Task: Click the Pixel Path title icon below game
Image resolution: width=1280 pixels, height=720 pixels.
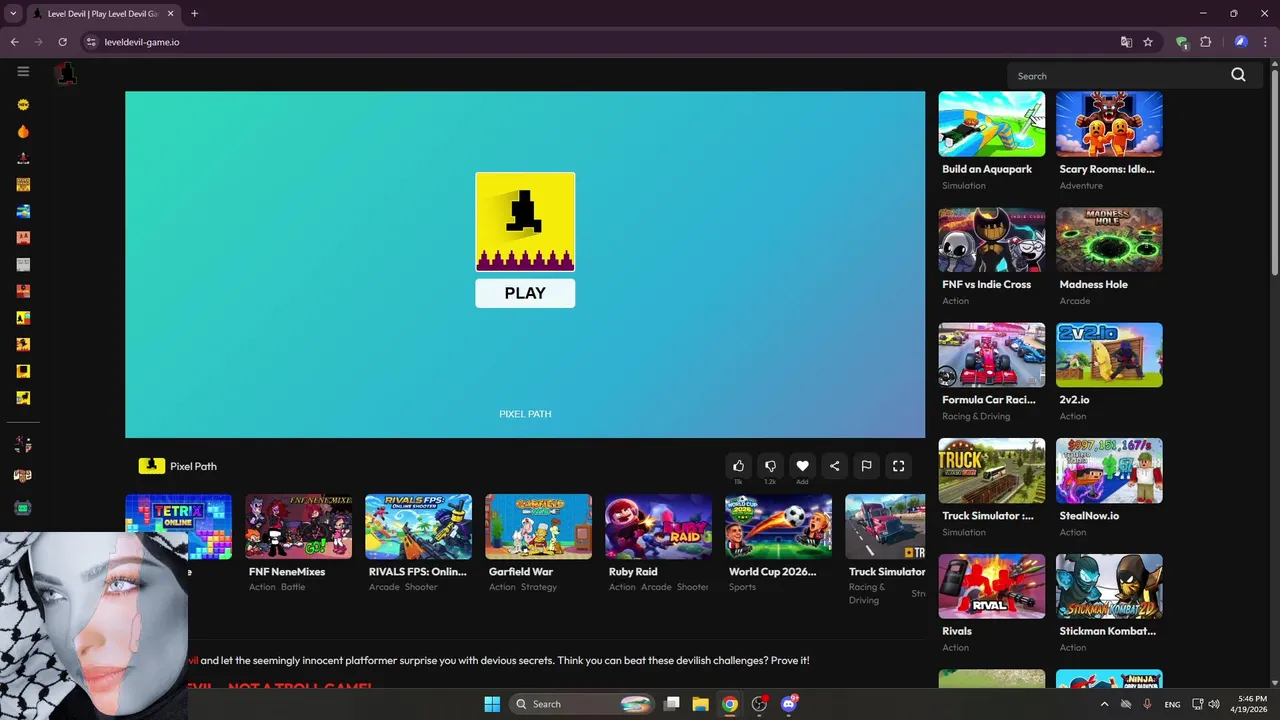Action: 151,466
